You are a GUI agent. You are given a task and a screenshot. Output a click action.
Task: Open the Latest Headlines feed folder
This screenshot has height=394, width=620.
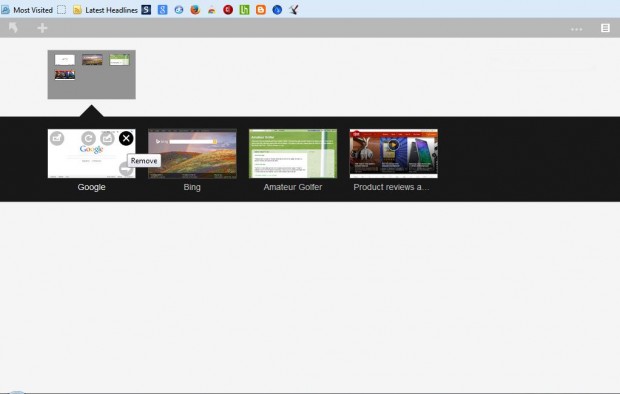[x=105, y=10]
